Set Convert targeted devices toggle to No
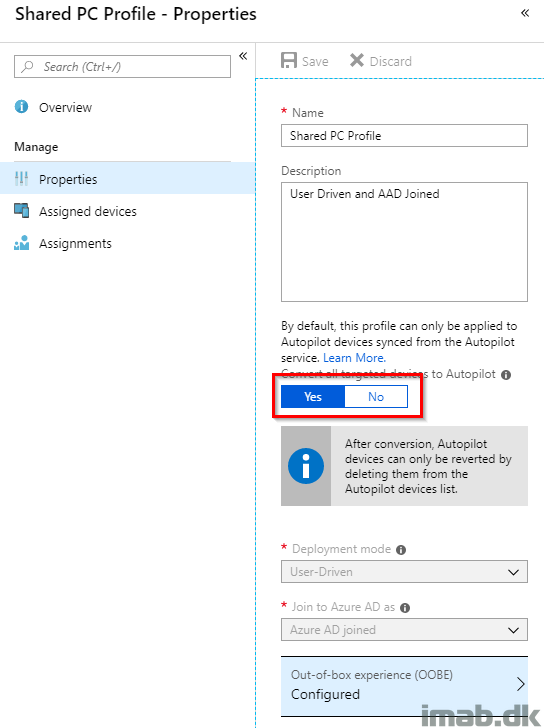Viewport: 544px width, 728px height. 376,396
